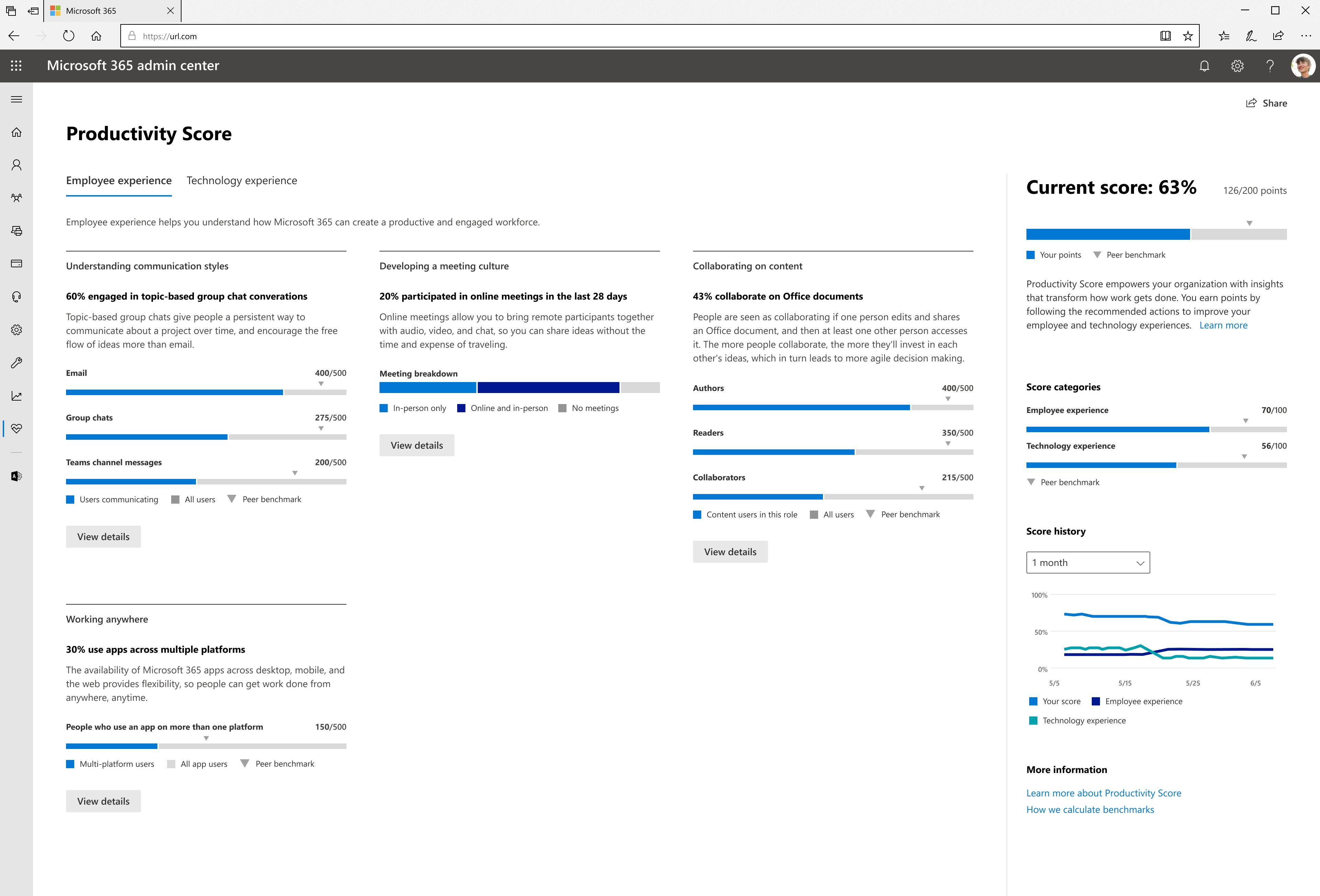The height and width of the screenshot is (896, 1320).
Task: Open admin center Settings gear in top bar
Action: [1237, 65]
